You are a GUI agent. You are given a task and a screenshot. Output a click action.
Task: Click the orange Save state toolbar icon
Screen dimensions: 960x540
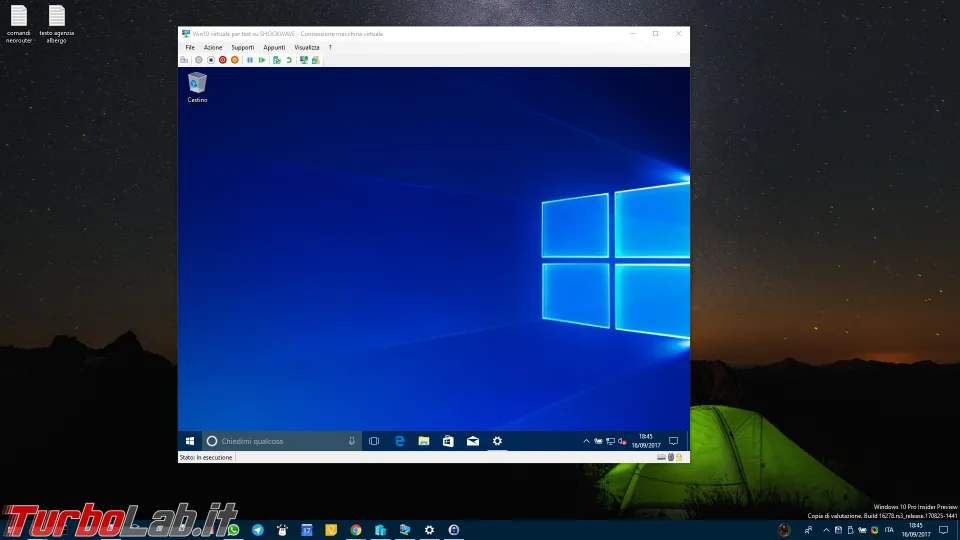pyautogui.click(x=235, y=60)
